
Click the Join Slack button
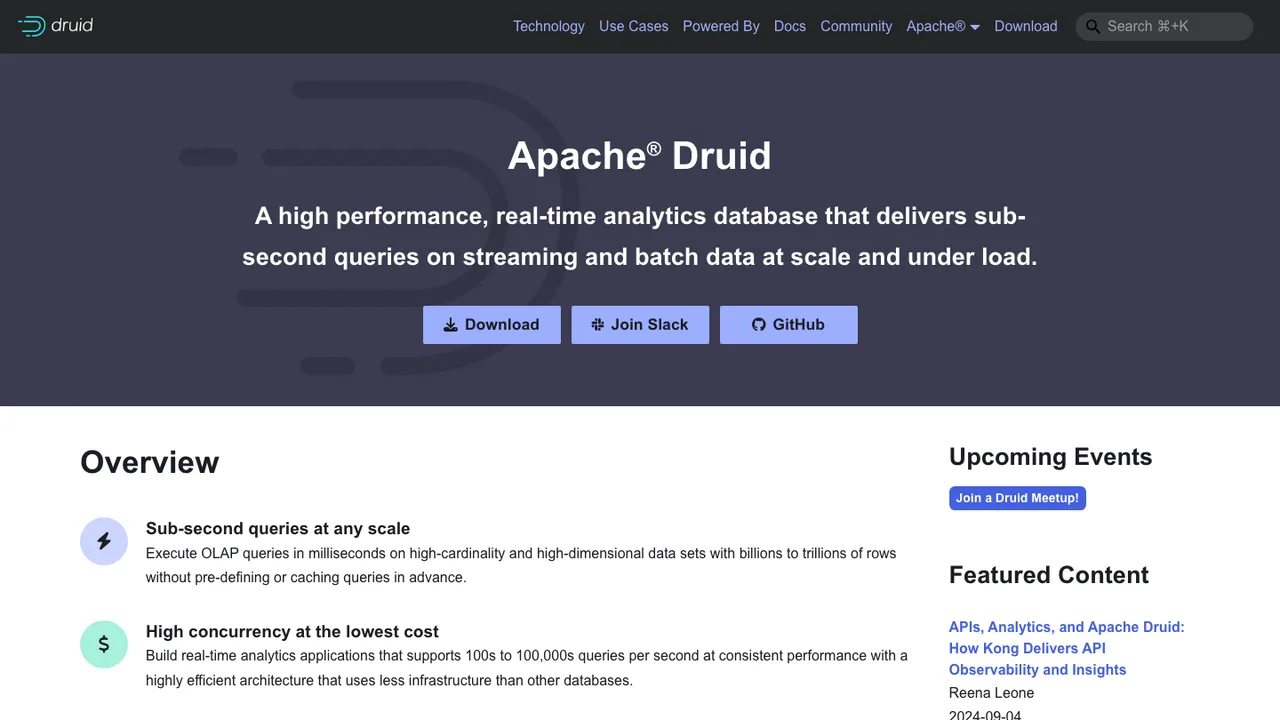(x=640, y=325)
